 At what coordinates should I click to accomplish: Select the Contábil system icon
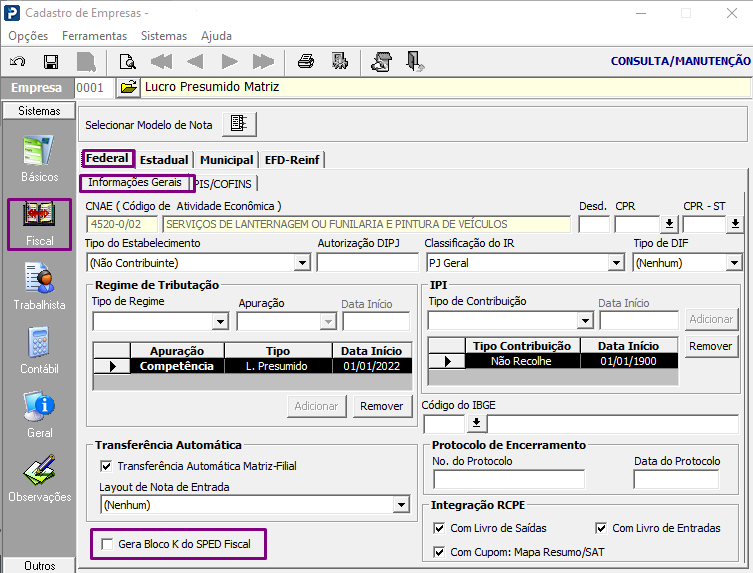coord(39,351)
